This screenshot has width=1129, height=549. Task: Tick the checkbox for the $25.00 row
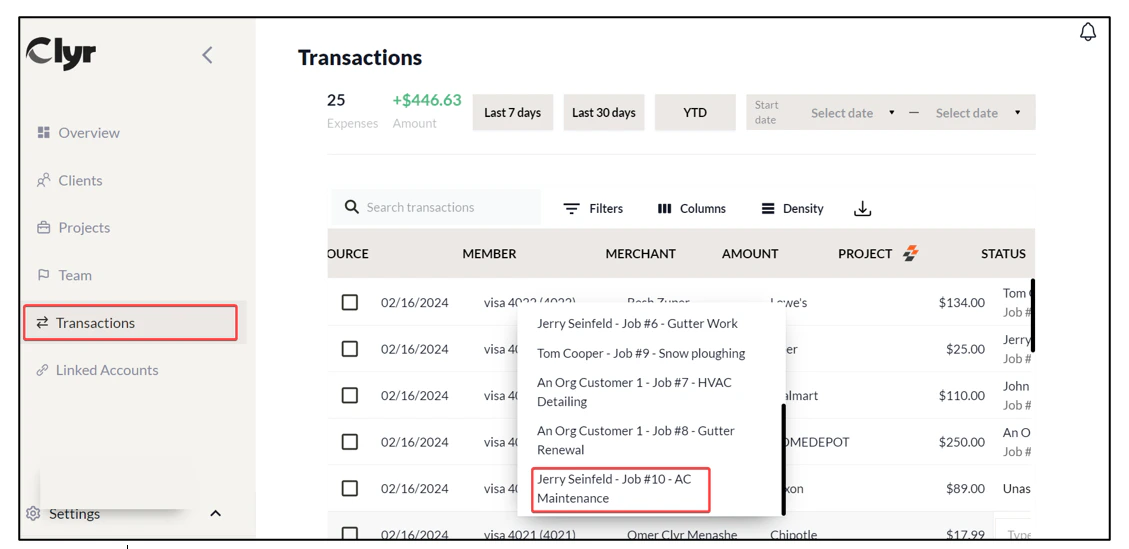[x=350, y=349]
